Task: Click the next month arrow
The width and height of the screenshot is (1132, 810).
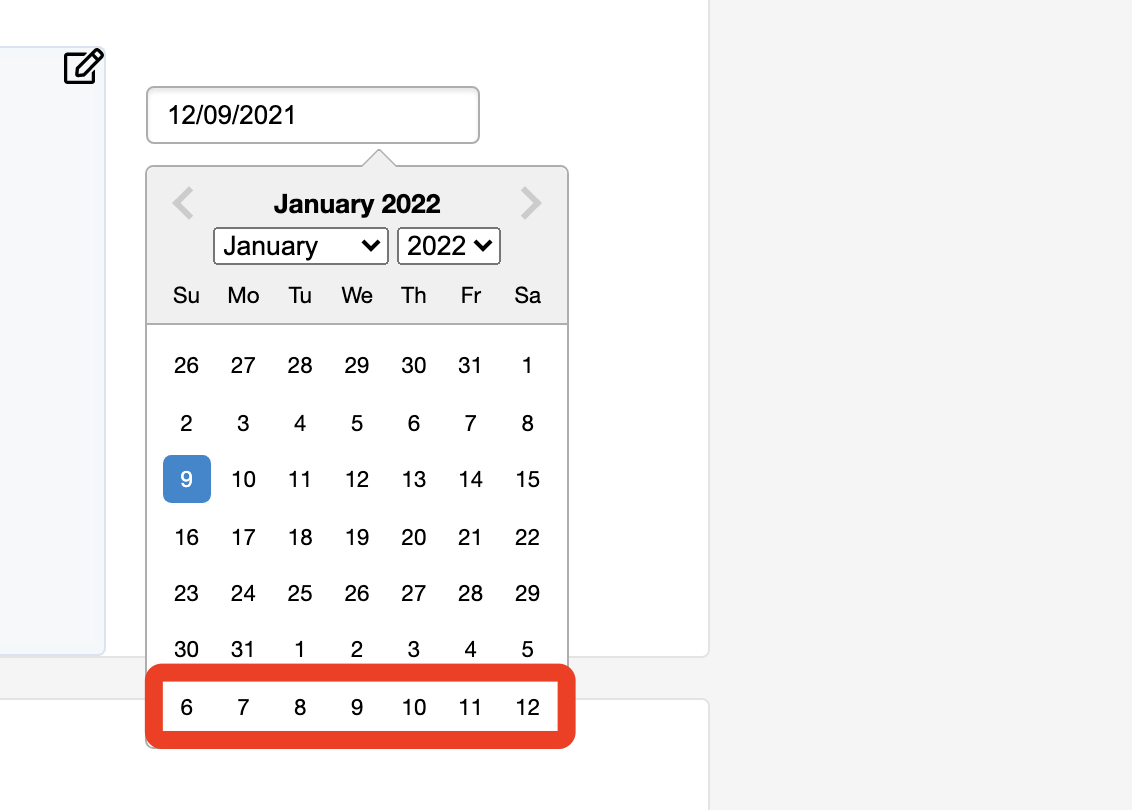Action: (531, 203)
